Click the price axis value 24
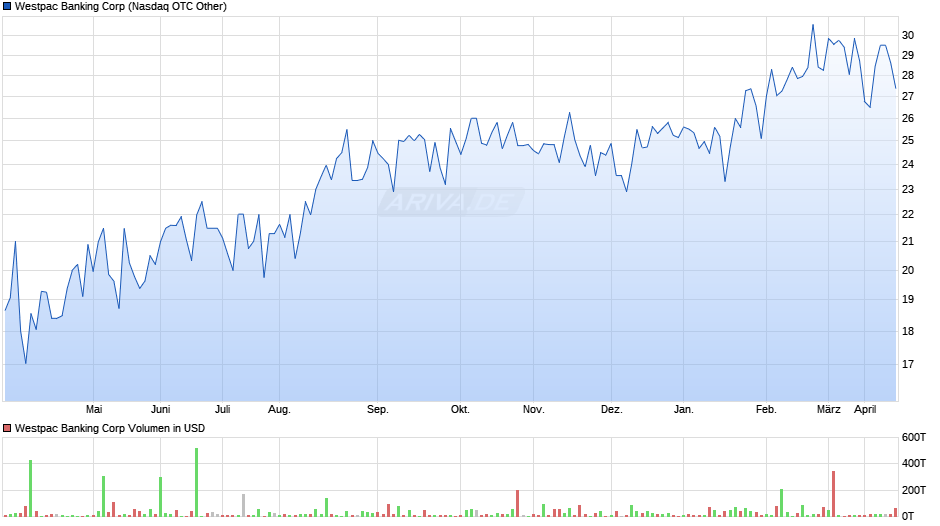This screenshot has height=526, width=940. (908, 164)
